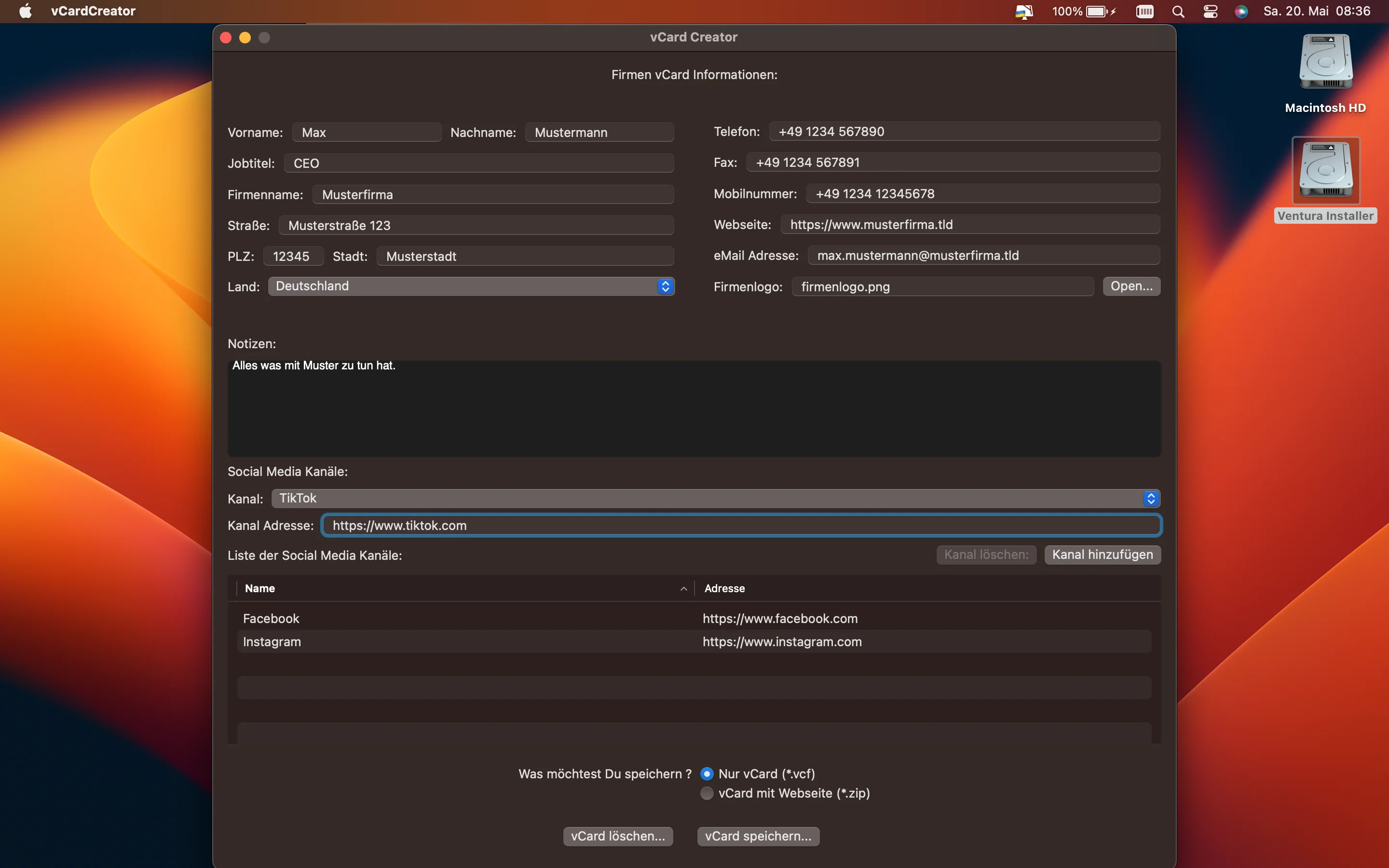This screenshot has height=868, width=1389.
Task: Click the Adresse column header
Action: click(x=724, y=588)
